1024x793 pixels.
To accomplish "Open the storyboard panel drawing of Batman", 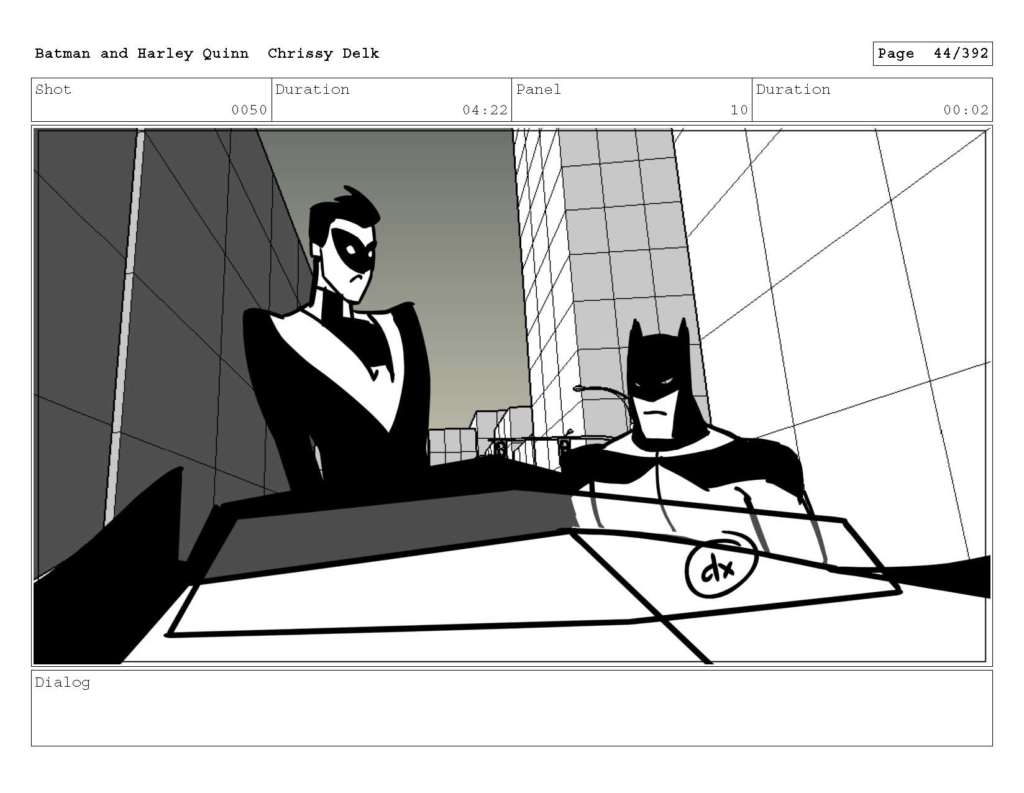I will click(512, 396).
